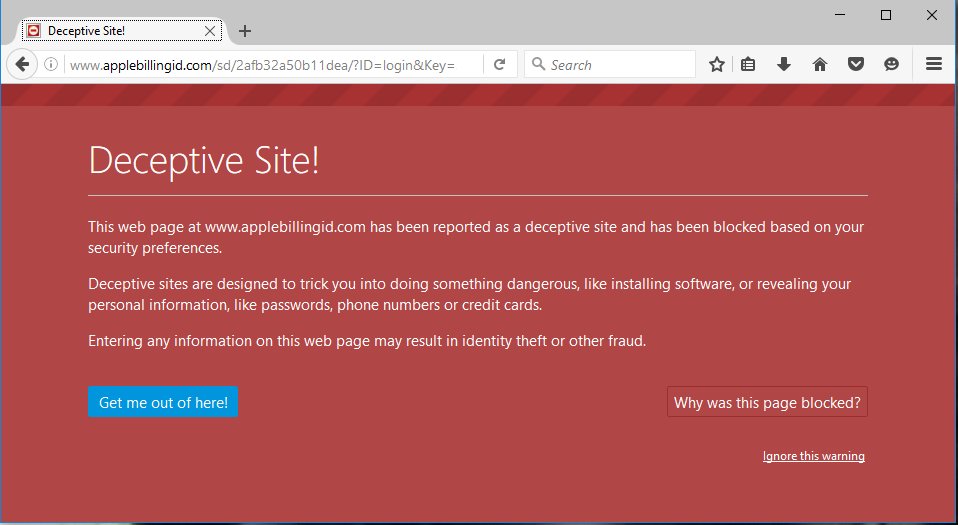Select the Deceptive Site! tab
The width and height of the screenshot is (958, 525).
(122, 31)
